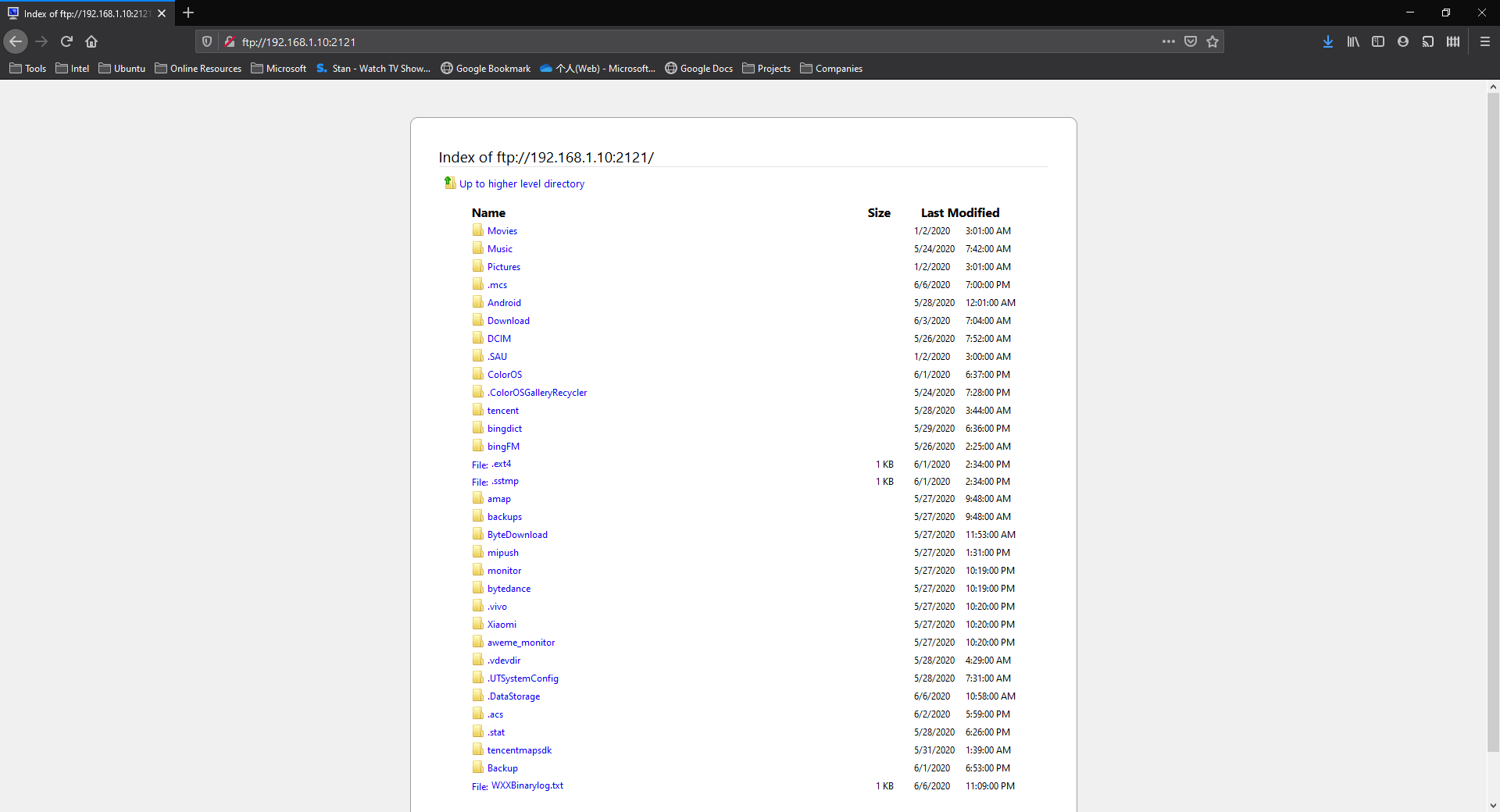Open the tracking protection shield icon
Image resolution: width=1500 pixels, height=812 pixels.
click(207, 41)
